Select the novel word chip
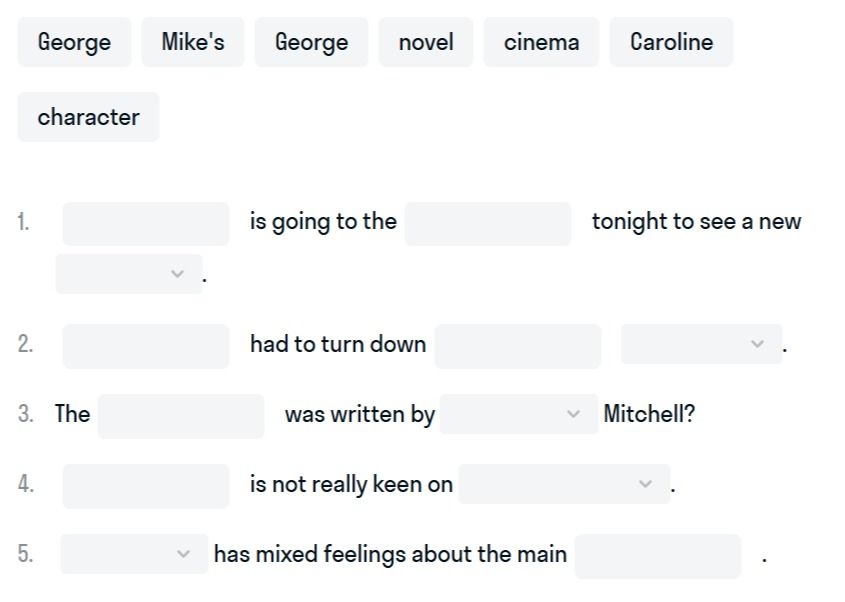Image resolution: width=845 pixels, height=602 pixels. [426, 42]
